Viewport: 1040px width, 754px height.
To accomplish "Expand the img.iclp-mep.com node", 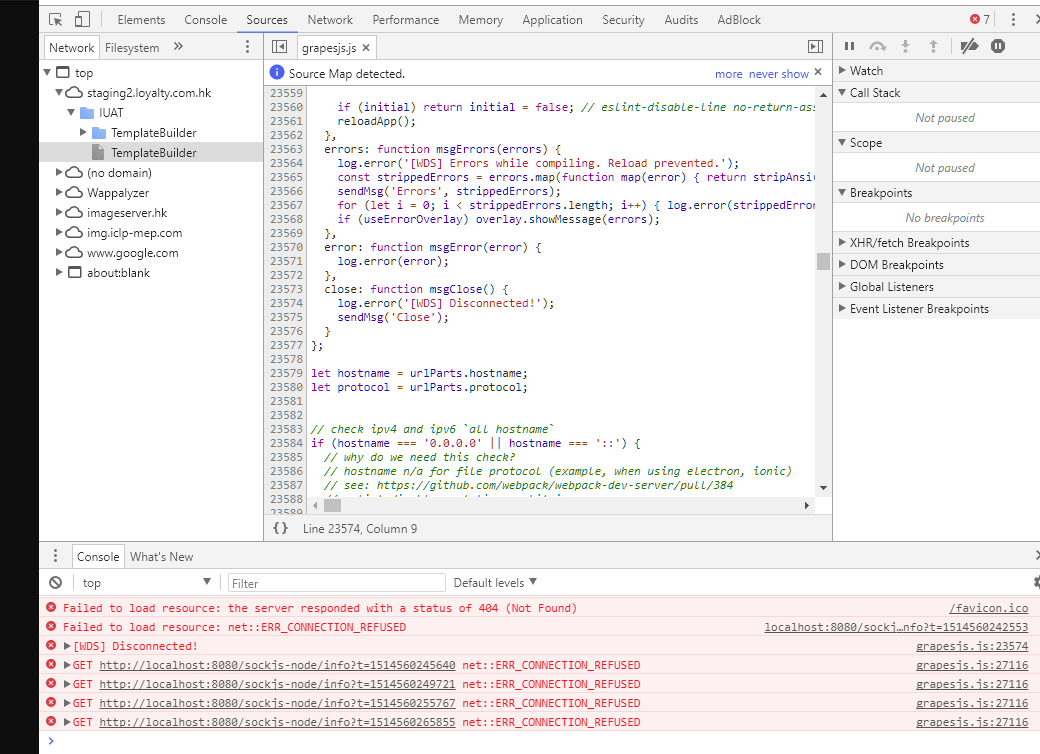I will [59, 231].
